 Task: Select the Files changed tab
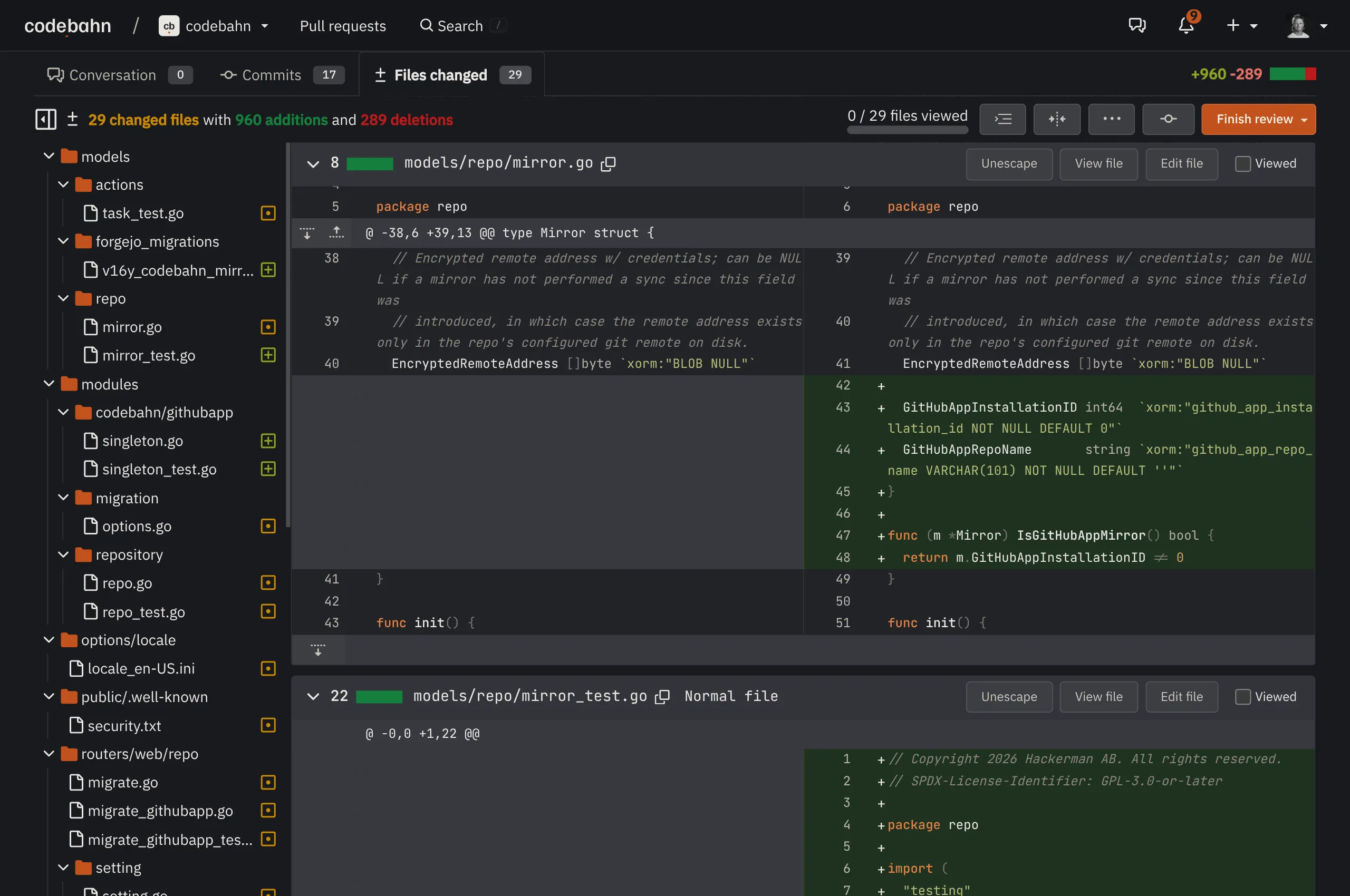pos(452,75)
